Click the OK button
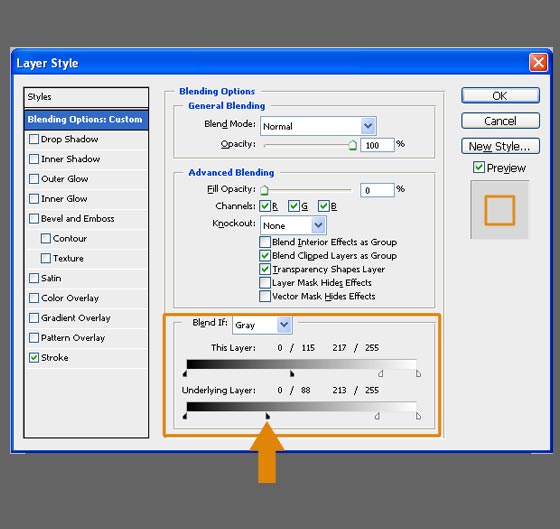 pos(500,95)
